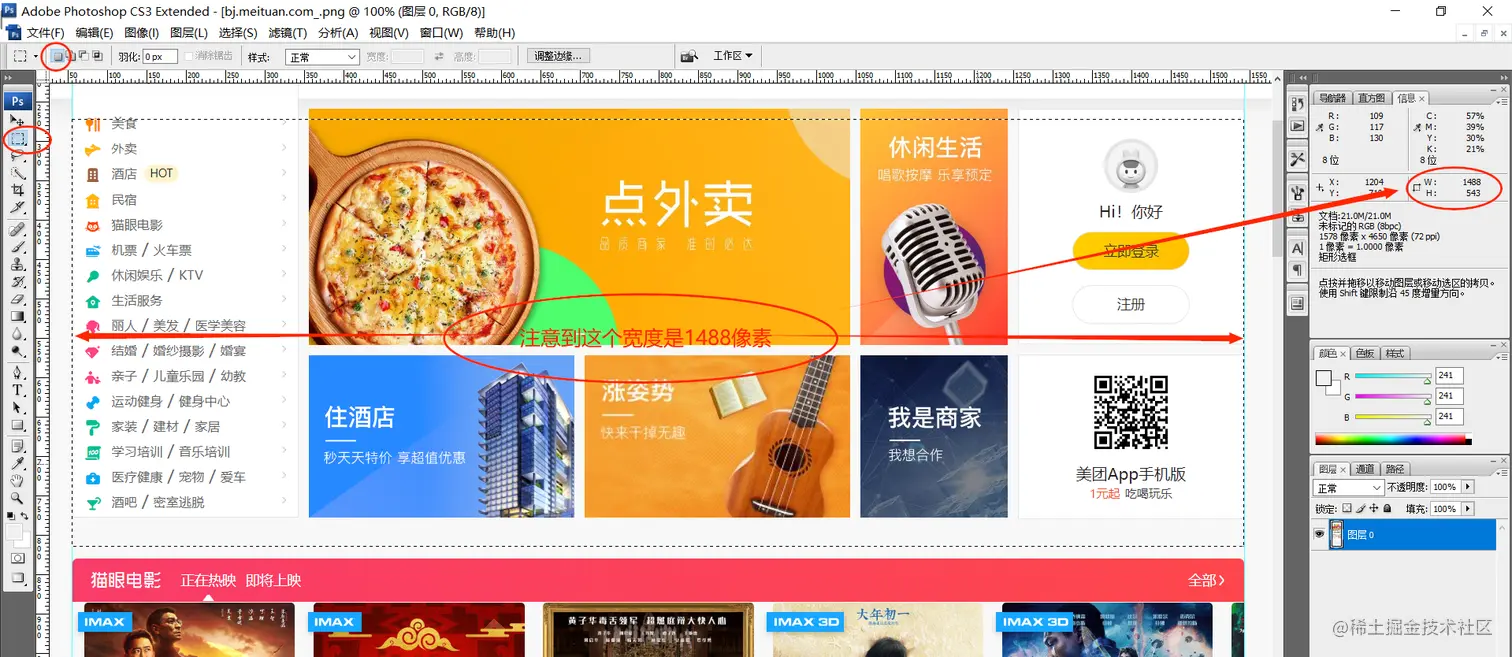Select the 图层 0 layer thumbnail
This screenshot has height=657, width=1512.
pyautogui.click(x=1337, y=535)
